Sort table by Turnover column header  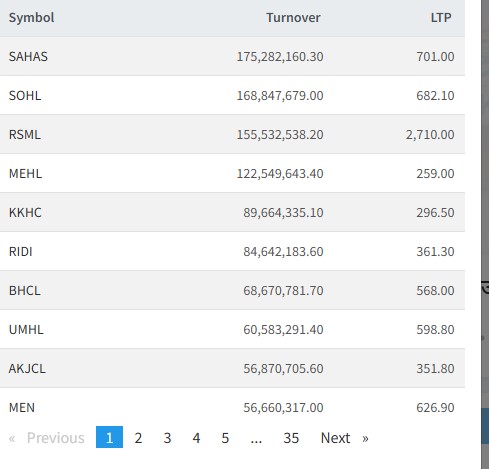click(293, 17)
